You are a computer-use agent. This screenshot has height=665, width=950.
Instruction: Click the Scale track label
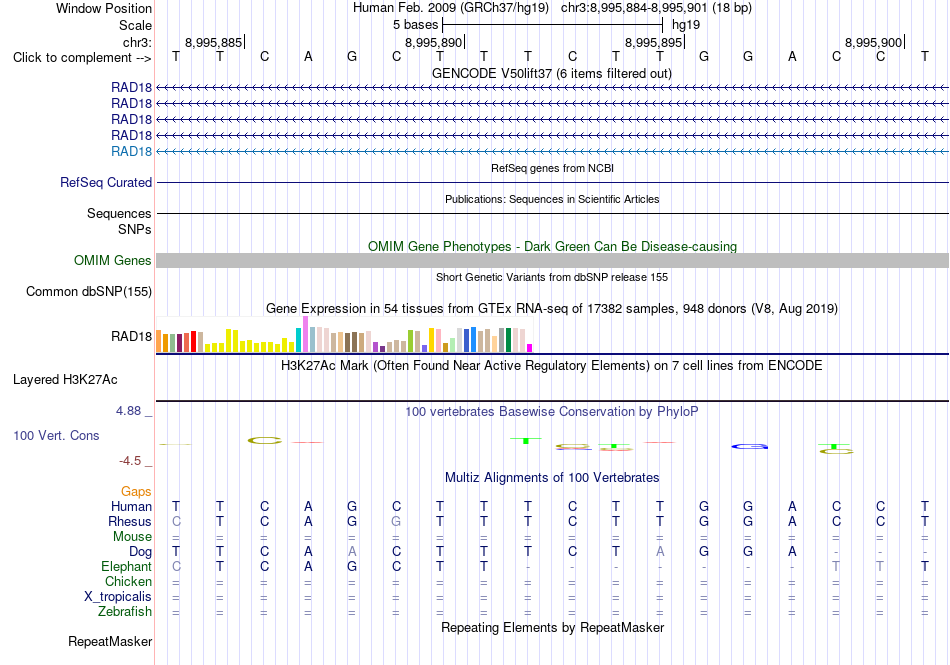(x=135, y=25)
